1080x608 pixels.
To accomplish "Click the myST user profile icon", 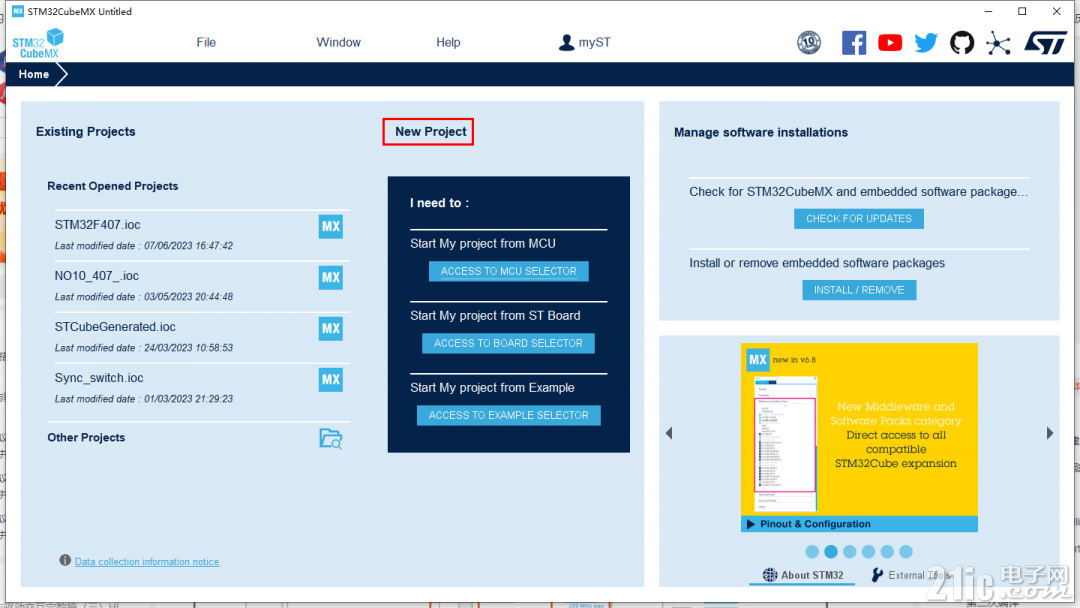I will (x=566, y=43).
